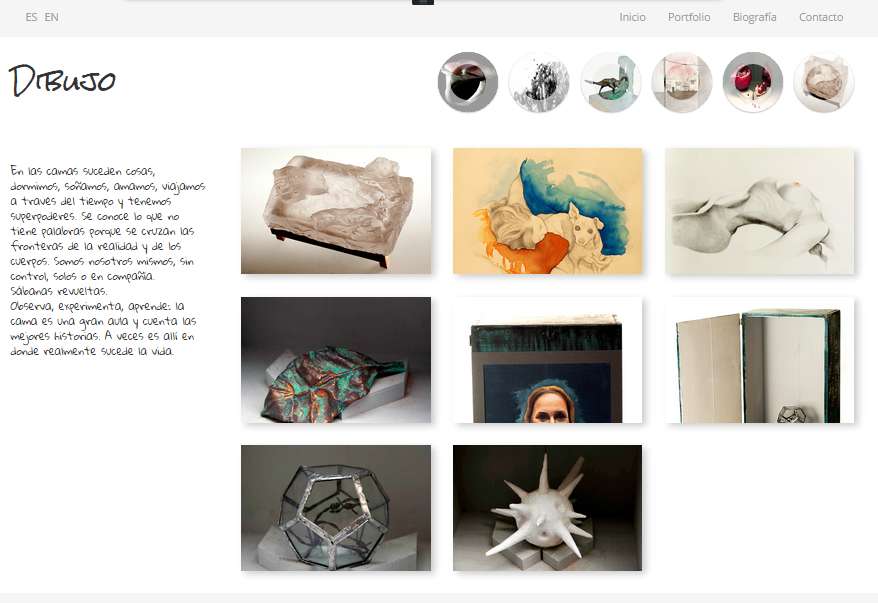Open the Biografía page
The height and width of the screenshot is (603, 878).
(x=754, y=17)
